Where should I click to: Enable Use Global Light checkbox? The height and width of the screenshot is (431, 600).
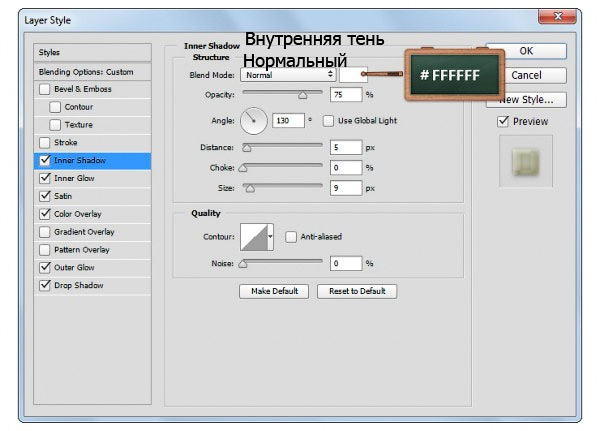(x=328, y=121)
